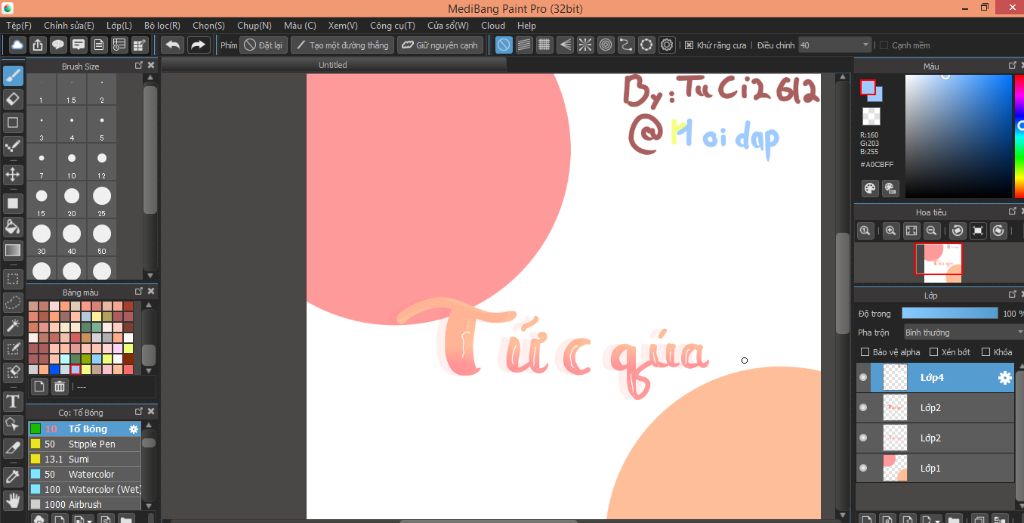Click the speech bubble icon in toolbar
The height and width of the screenshot is (523, 1024).
pos(58,45)
